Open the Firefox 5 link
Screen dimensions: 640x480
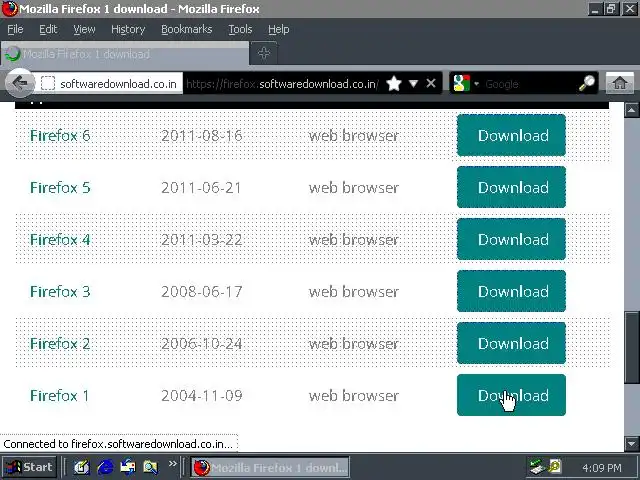60,188
